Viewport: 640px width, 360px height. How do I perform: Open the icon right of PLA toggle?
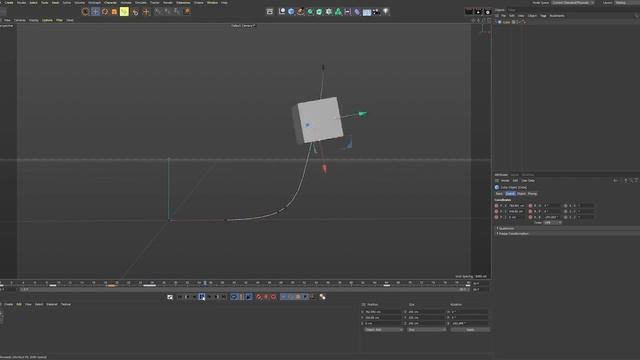point(322,297)
